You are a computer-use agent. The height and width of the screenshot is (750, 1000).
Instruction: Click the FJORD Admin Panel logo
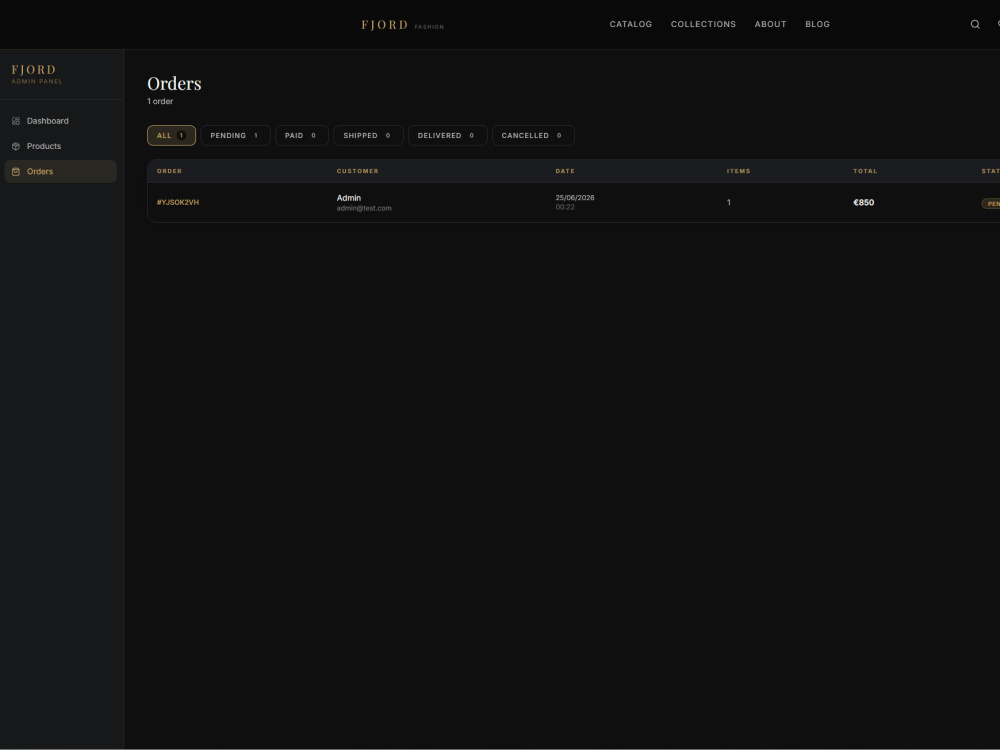pyautogui.click(x=37, y=74)
